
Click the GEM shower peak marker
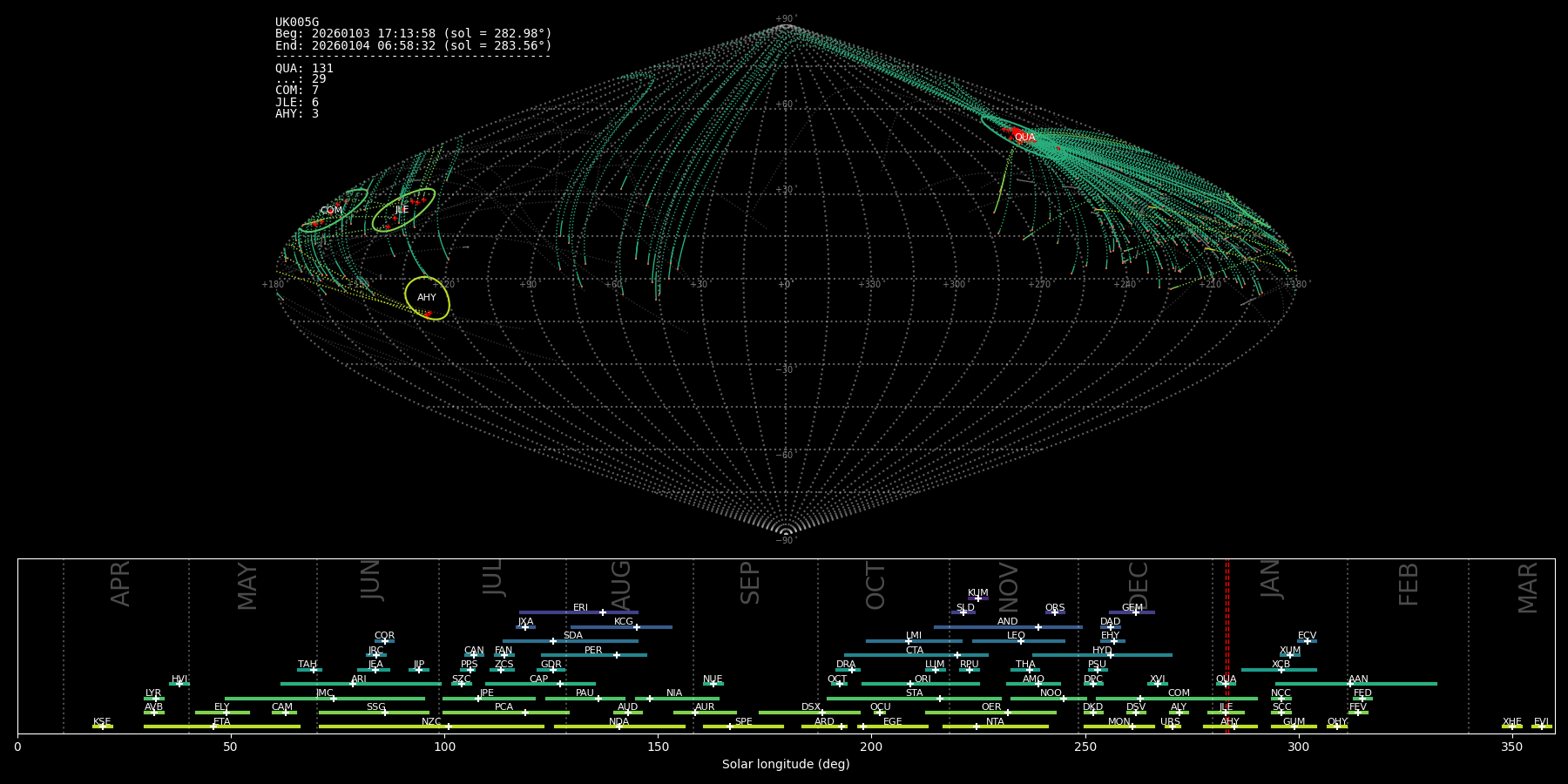point(1135,612)
